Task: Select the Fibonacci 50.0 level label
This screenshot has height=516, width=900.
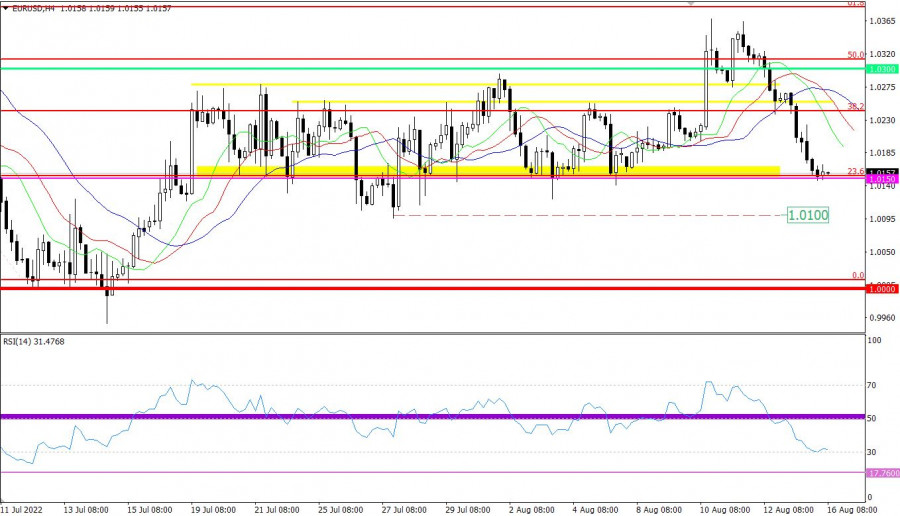Action: pyautogui.click(x=856, y=55)
